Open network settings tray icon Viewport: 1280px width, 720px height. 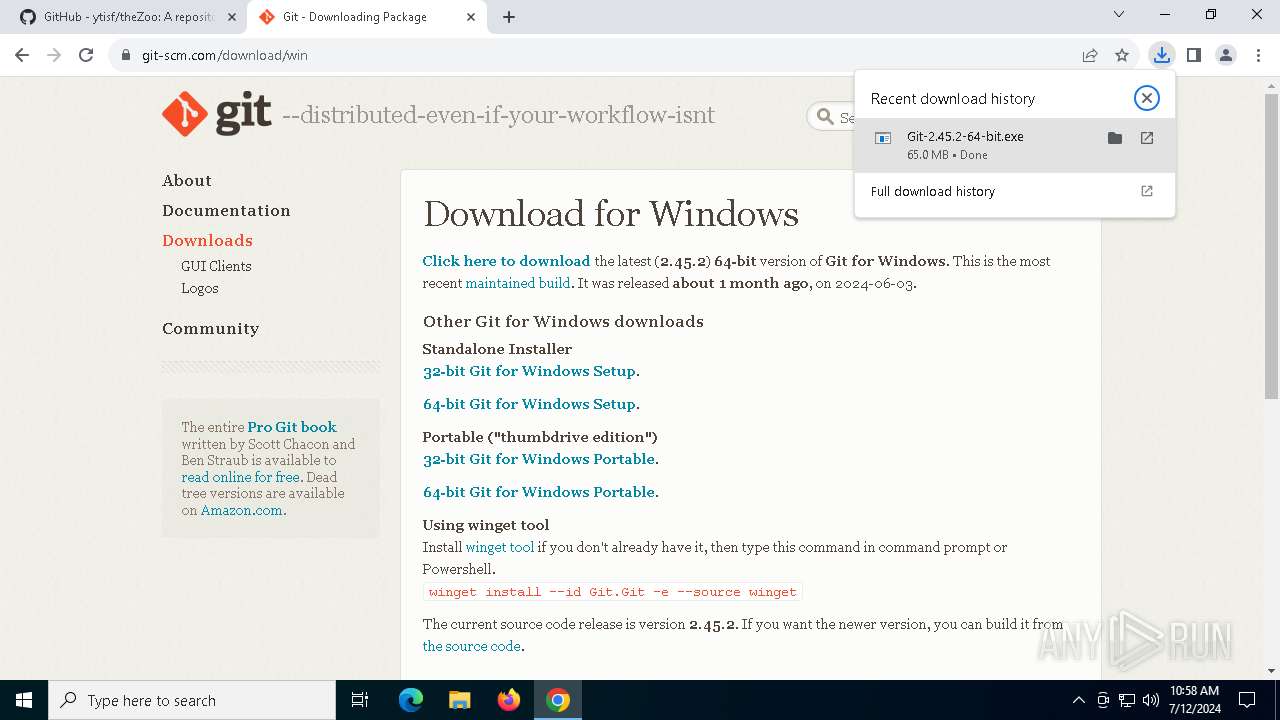click(1126, 700)
